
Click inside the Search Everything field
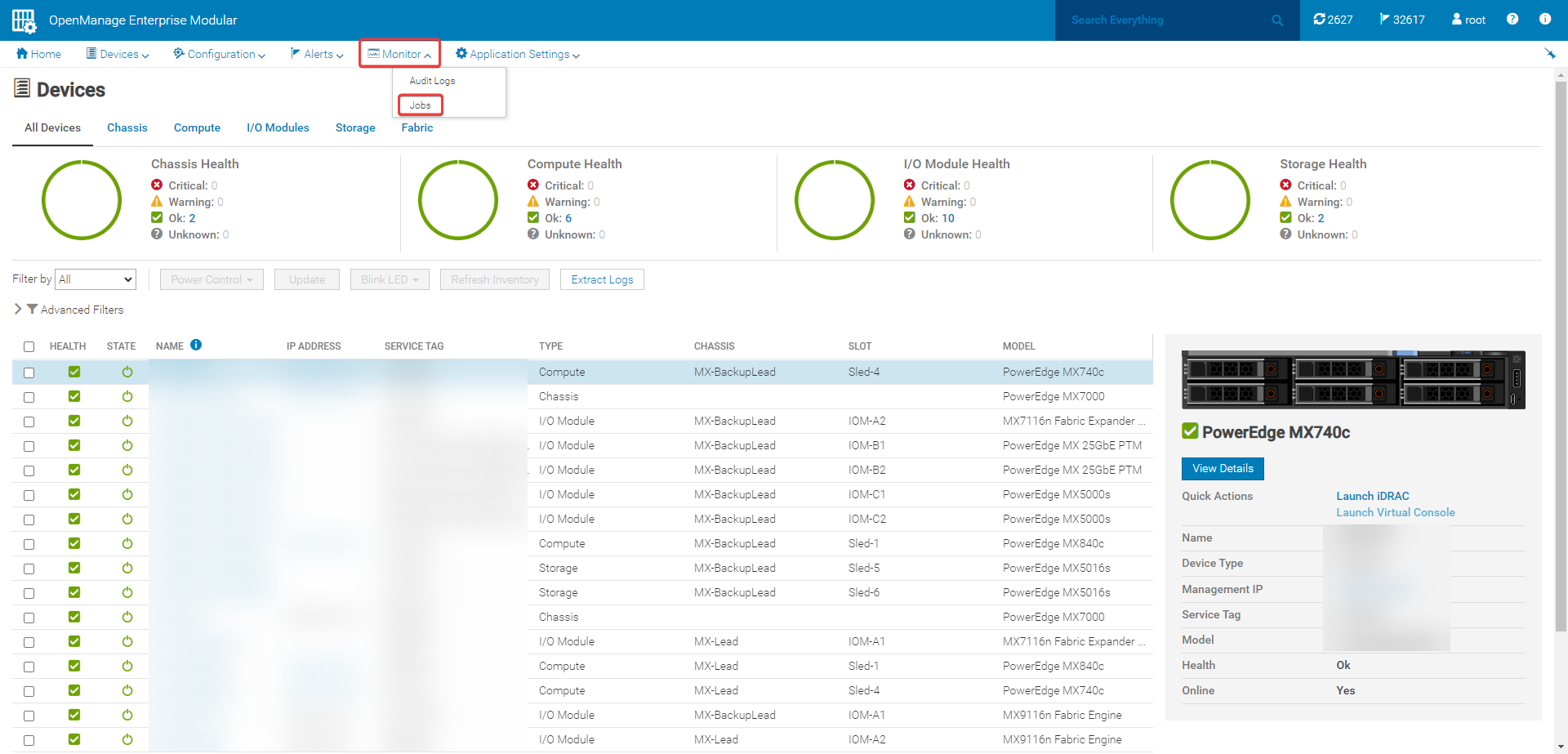(x=1160, y=20)
